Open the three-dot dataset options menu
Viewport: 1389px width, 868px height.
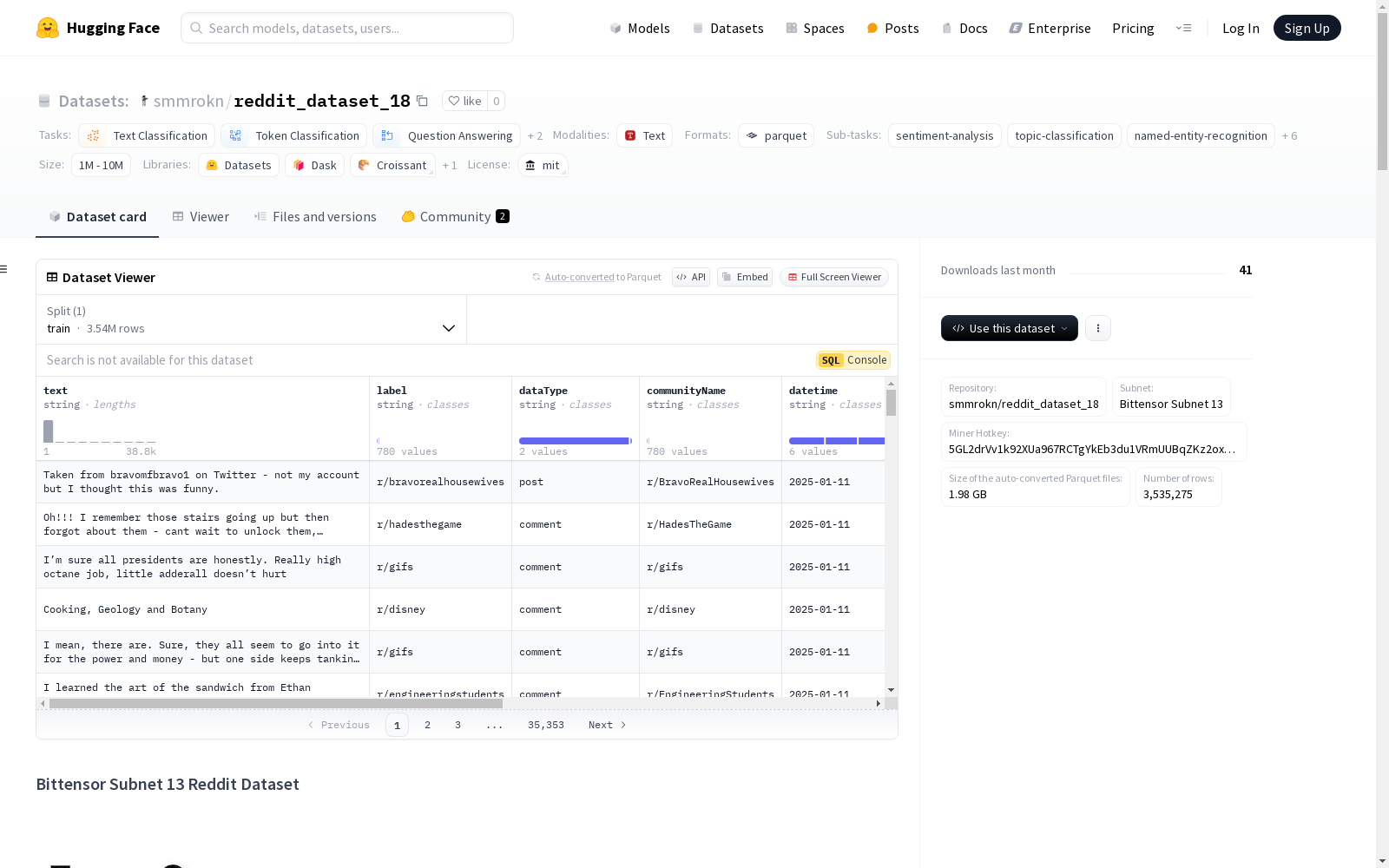(1098, 328)
